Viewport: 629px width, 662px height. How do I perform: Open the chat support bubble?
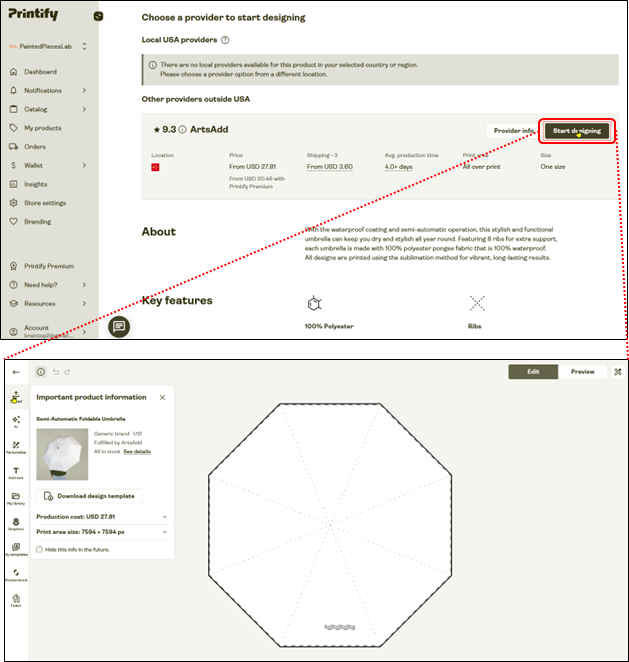click(119, 326)
